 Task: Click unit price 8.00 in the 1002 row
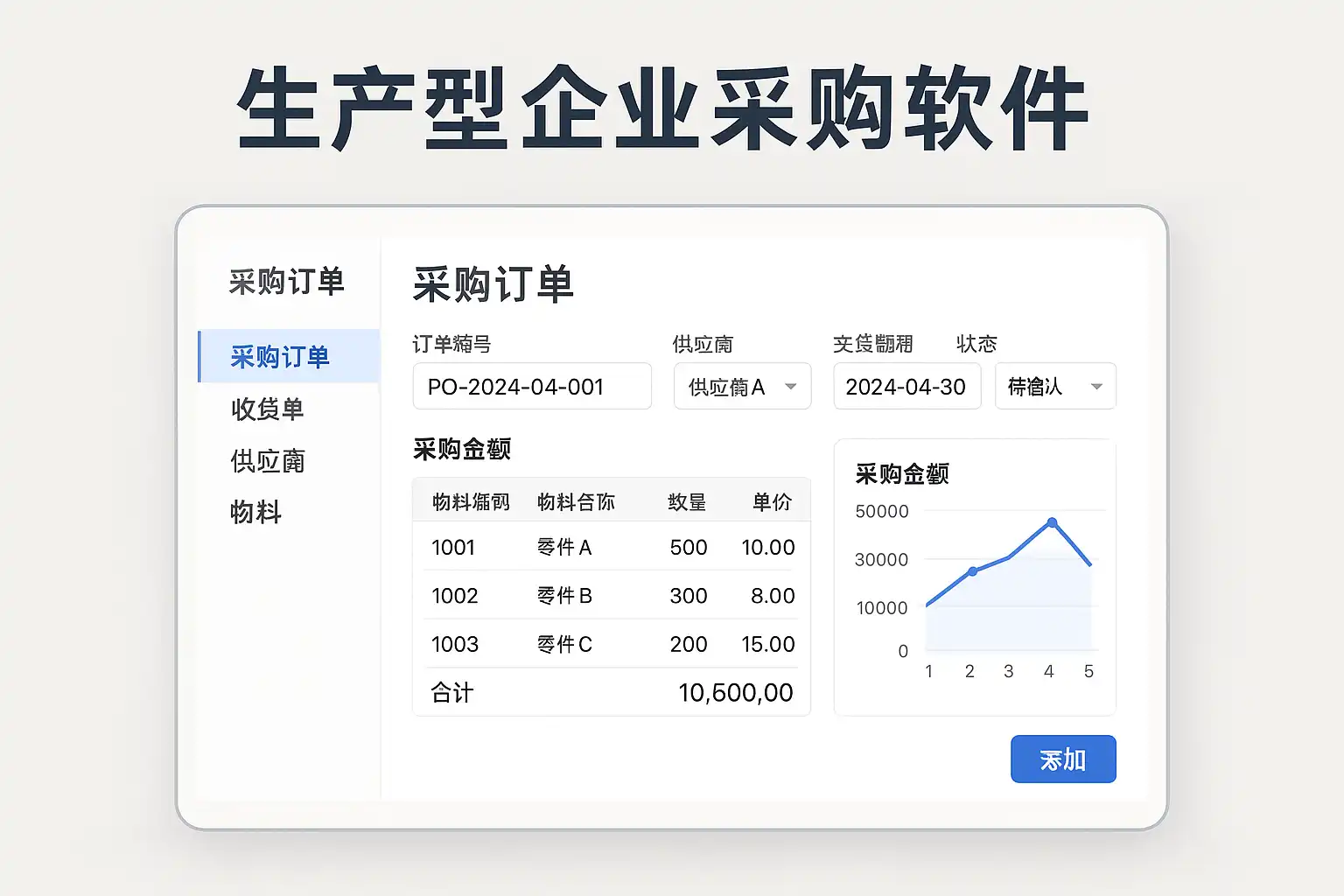773,596
